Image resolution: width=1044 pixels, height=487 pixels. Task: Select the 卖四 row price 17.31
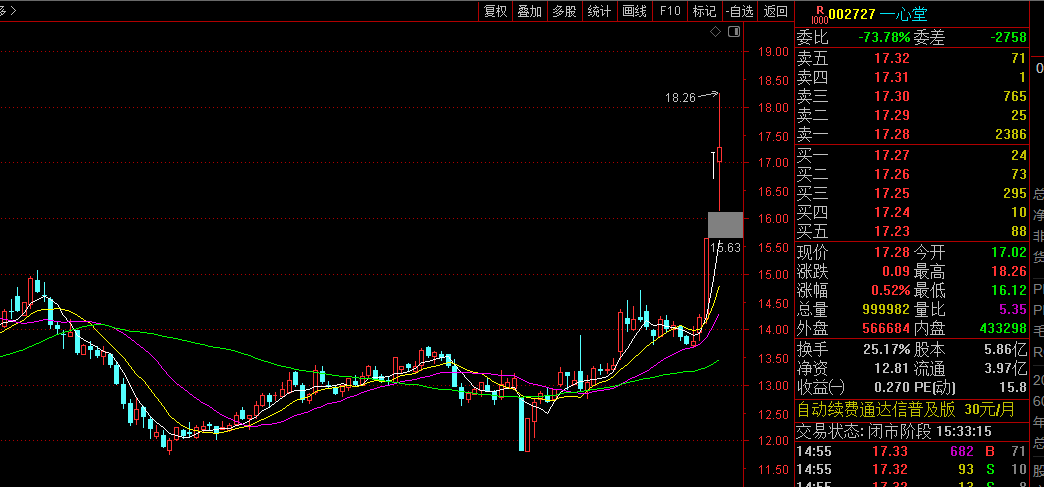(892, 77)
